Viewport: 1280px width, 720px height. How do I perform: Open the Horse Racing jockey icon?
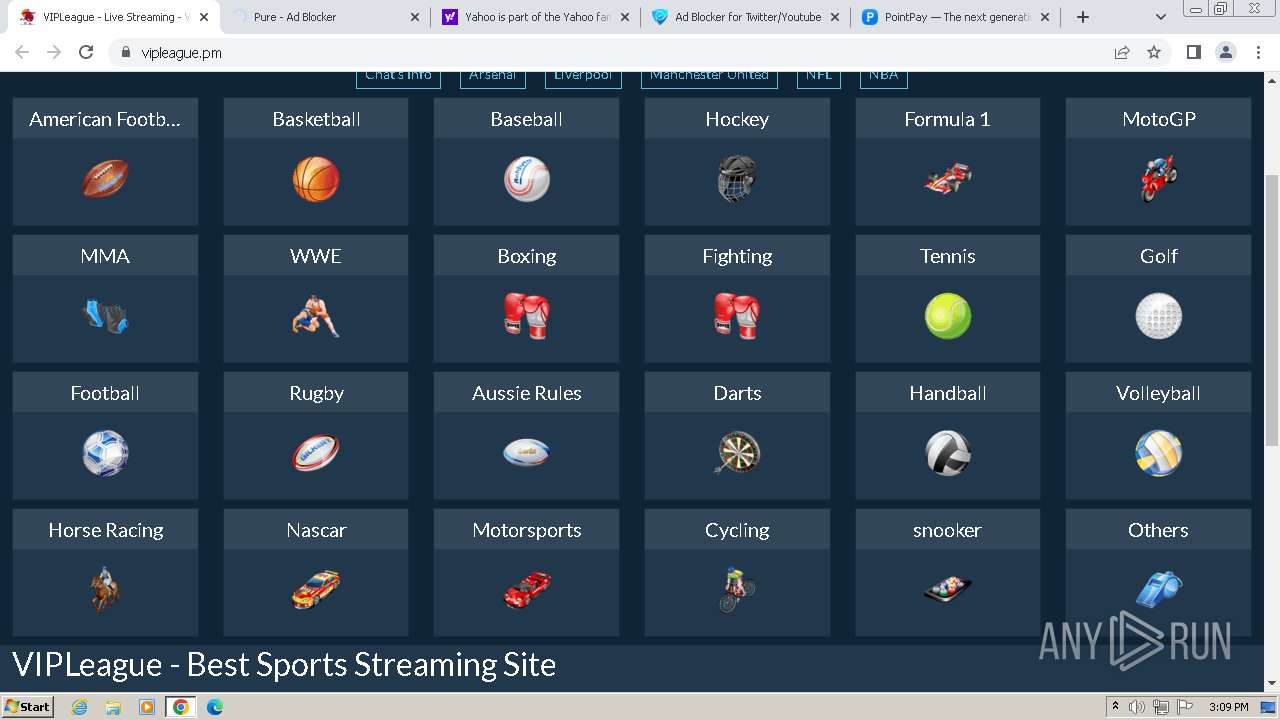[x=105, y=590]
